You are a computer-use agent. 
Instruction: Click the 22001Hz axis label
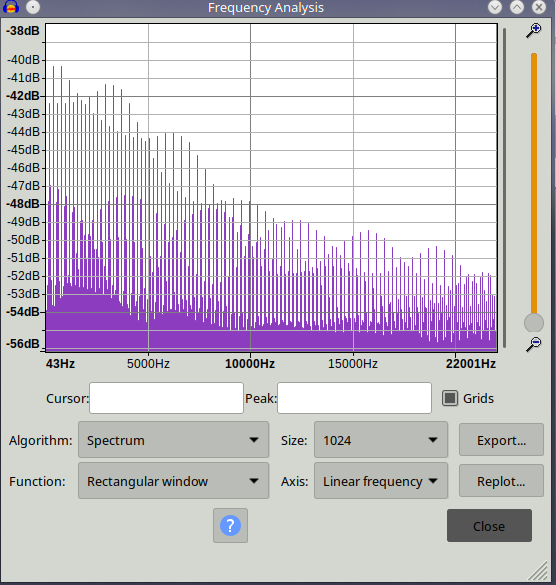pos(471,363)
